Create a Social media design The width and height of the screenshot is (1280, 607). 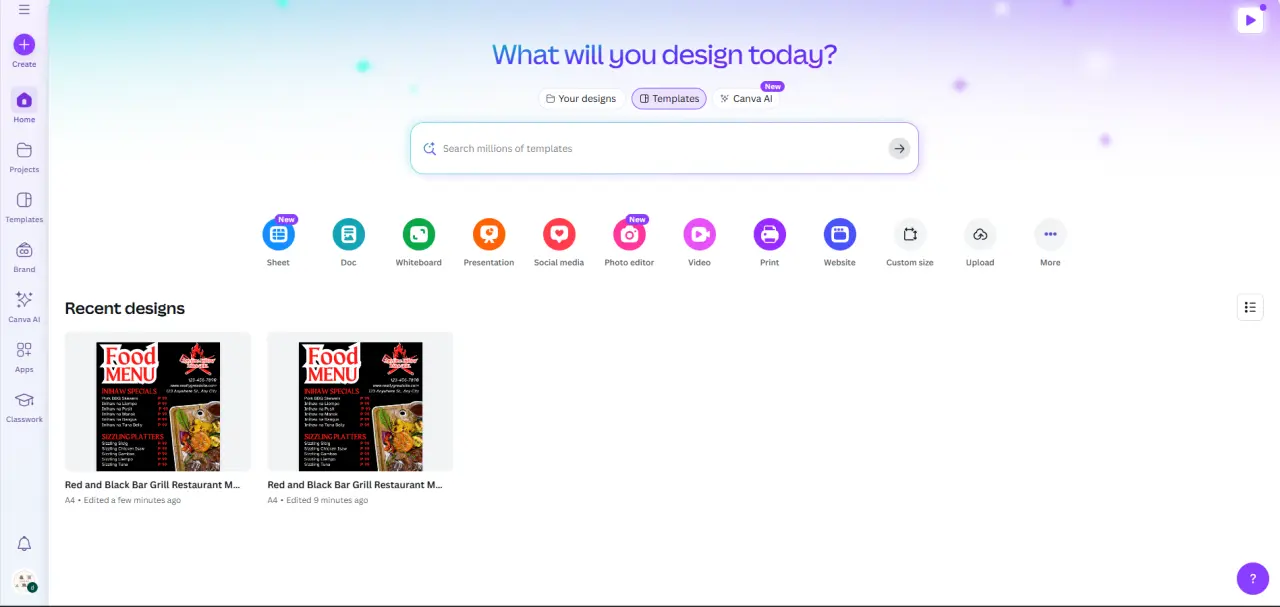(559, 242)
